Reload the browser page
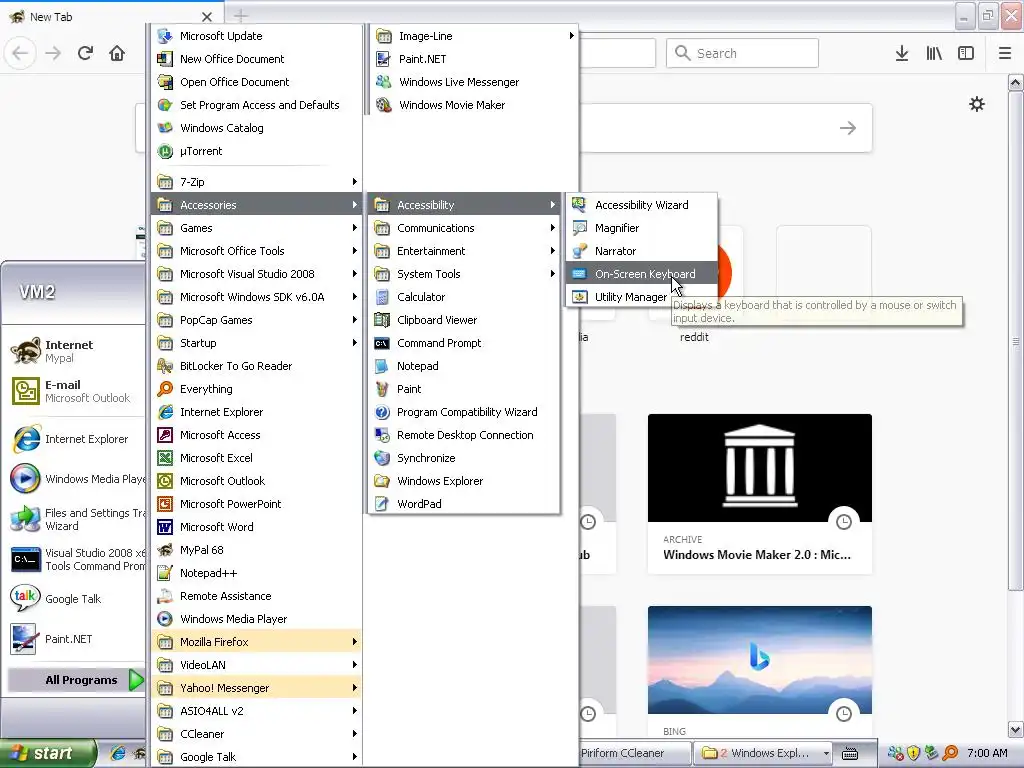1024x768 pixels. (86, 53)
